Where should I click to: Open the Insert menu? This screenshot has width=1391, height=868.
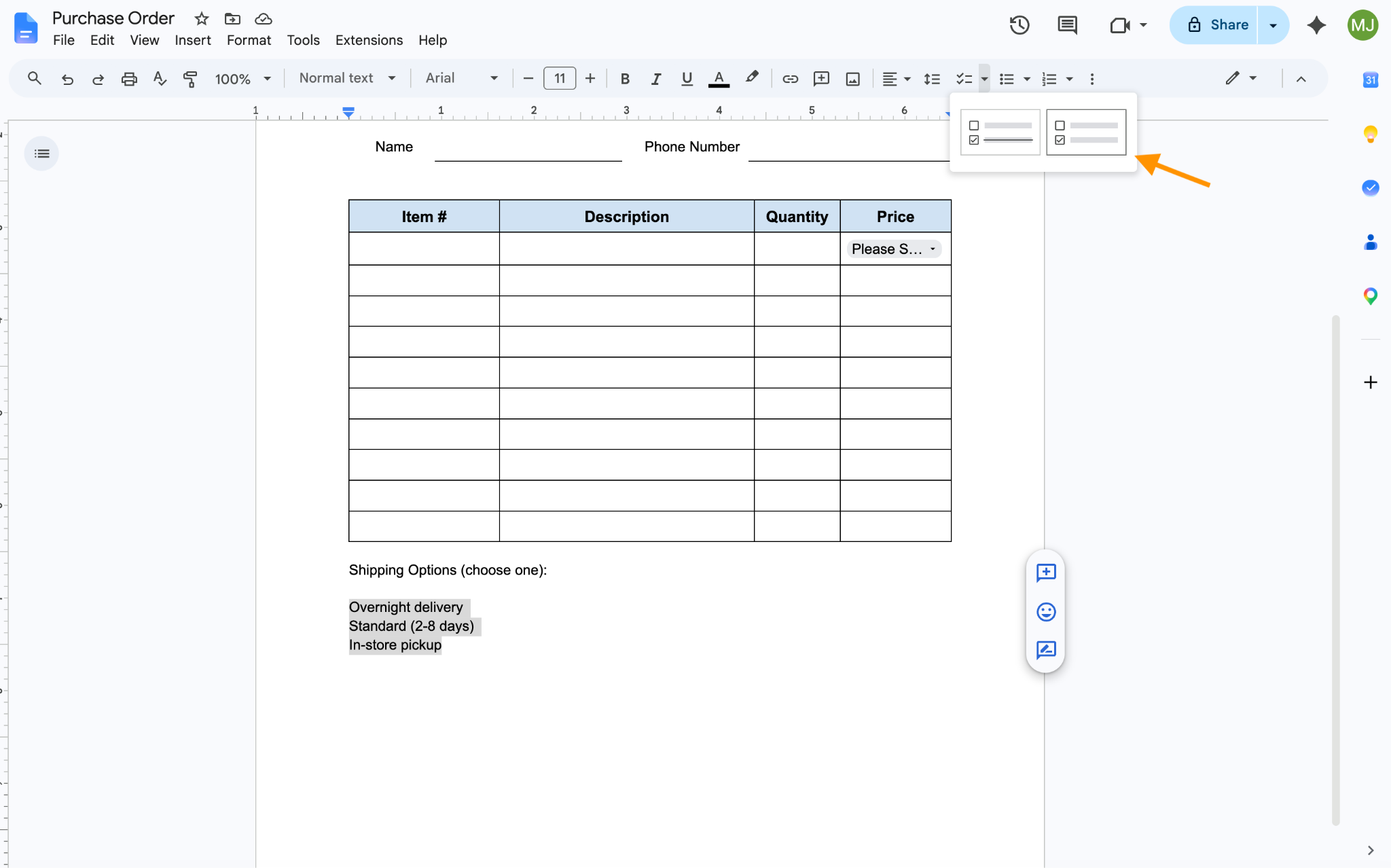tap(193, 40)
